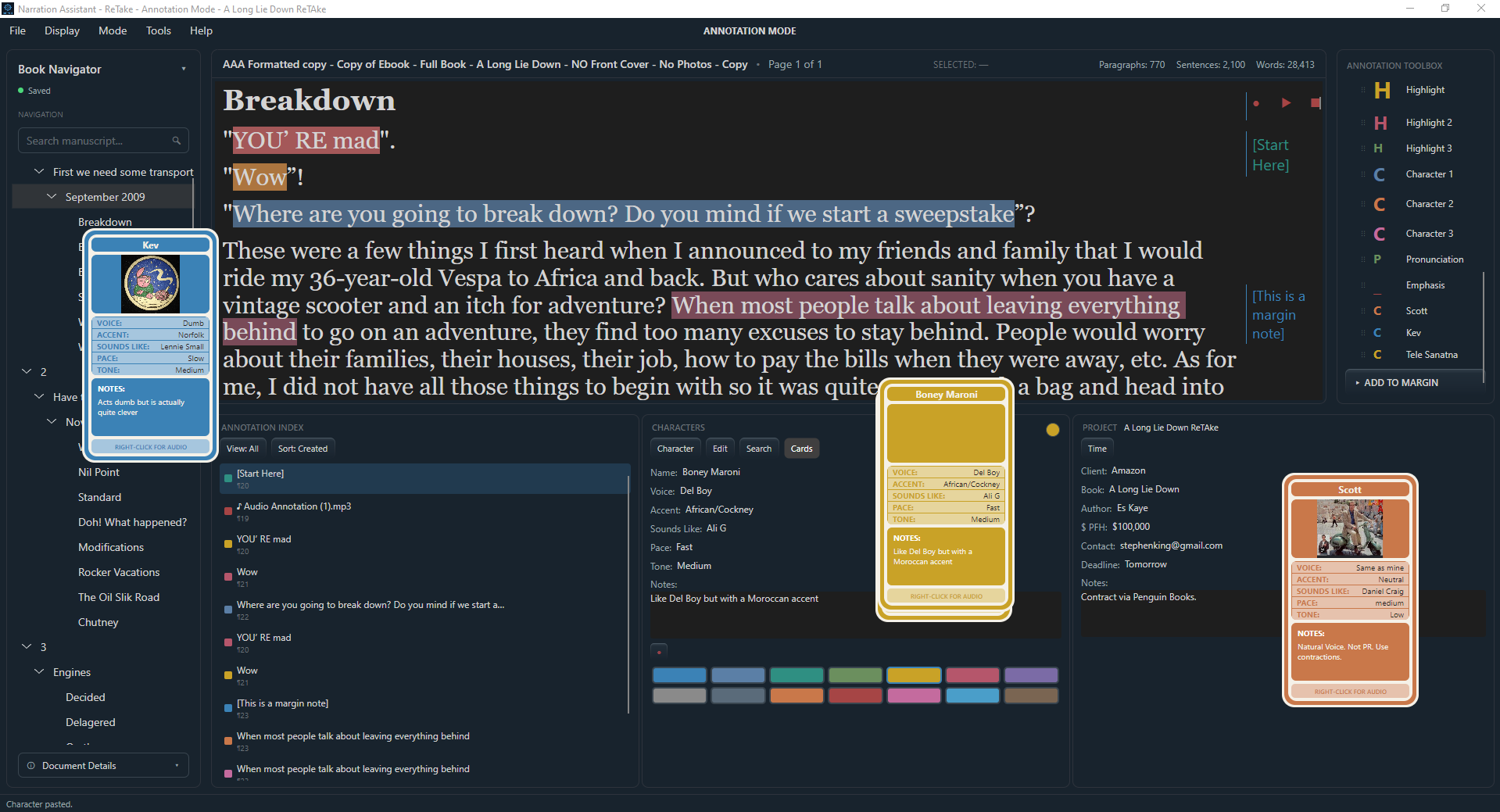
Task: Click the character audio record button below Notes
Action: (659, 652)
